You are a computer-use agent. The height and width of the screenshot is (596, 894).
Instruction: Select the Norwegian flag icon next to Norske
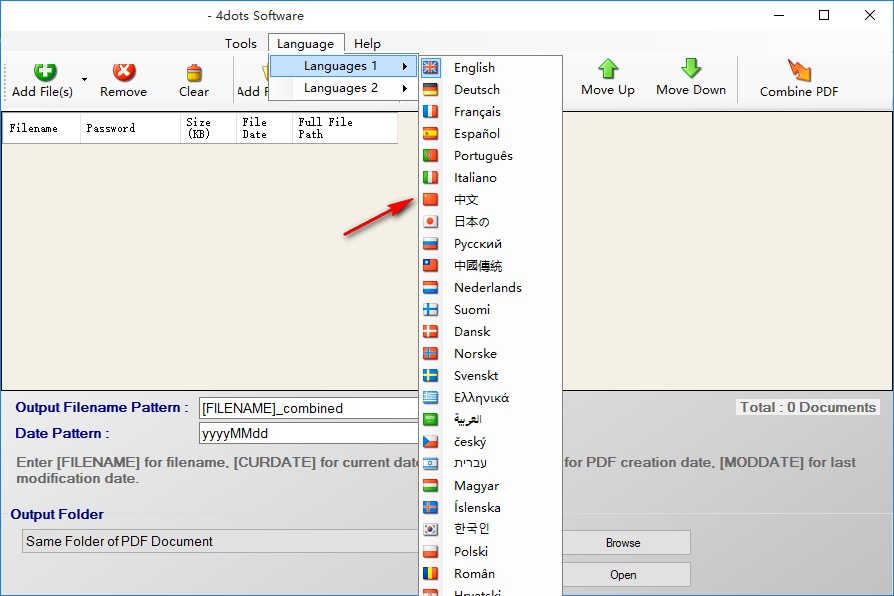[430, 354]
